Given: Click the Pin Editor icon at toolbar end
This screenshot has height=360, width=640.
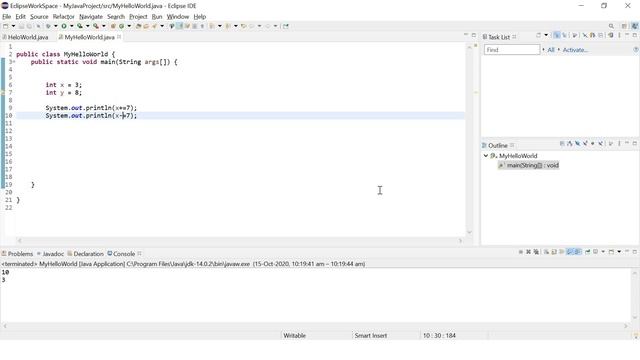Looking at the screenshot, I should 286,26.
